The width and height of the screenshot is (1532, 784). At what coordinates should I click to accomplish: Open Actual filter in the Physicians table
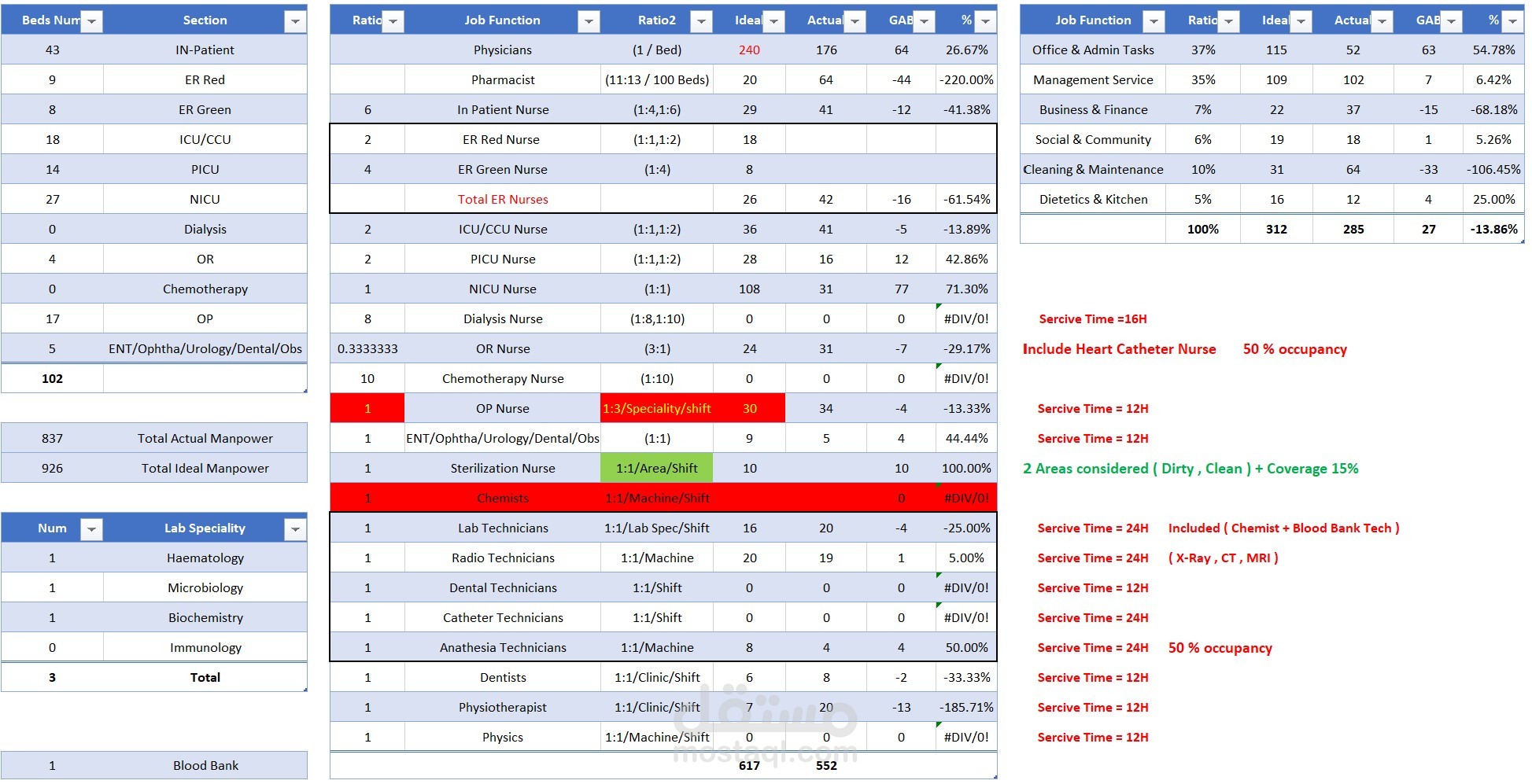click(855, 21)
